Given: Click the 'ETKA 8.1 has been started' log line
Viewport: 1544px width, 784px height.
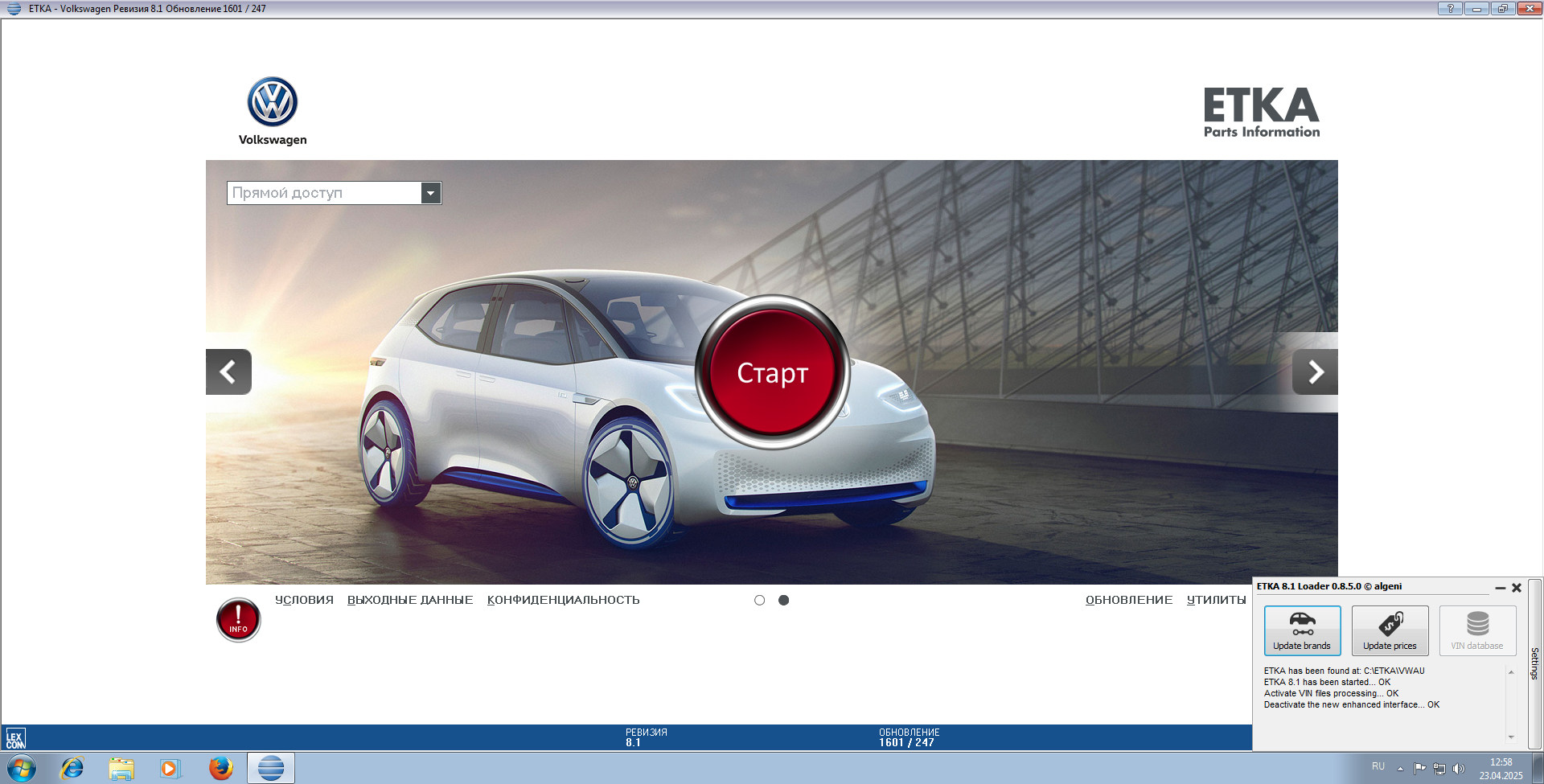Looking at the screenshot, I should pos(1327,682).
